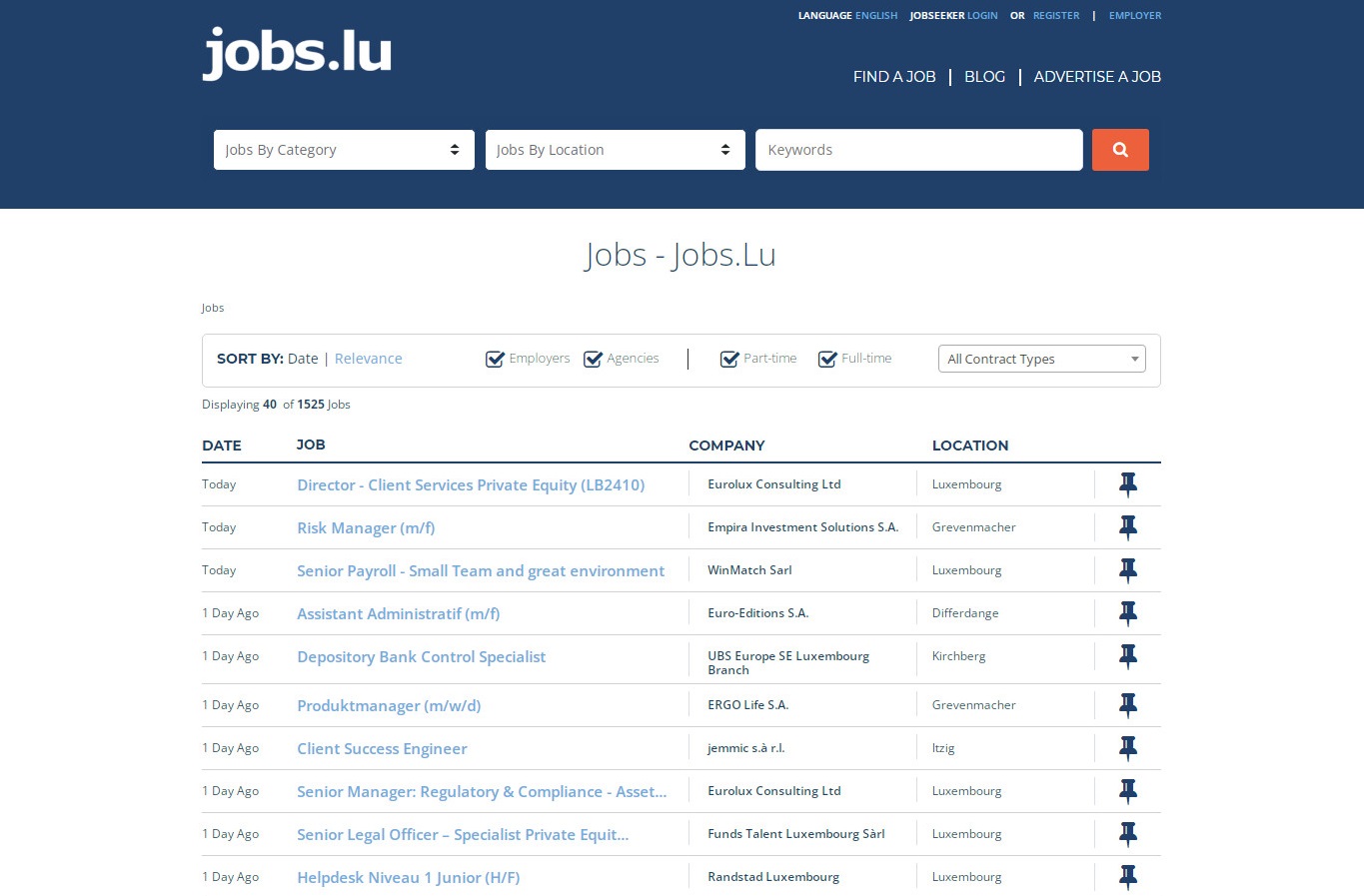Toggle the Agencies checkbox
The height and width of the screenshot is (896, 1364).
click(x=593, y=360)
